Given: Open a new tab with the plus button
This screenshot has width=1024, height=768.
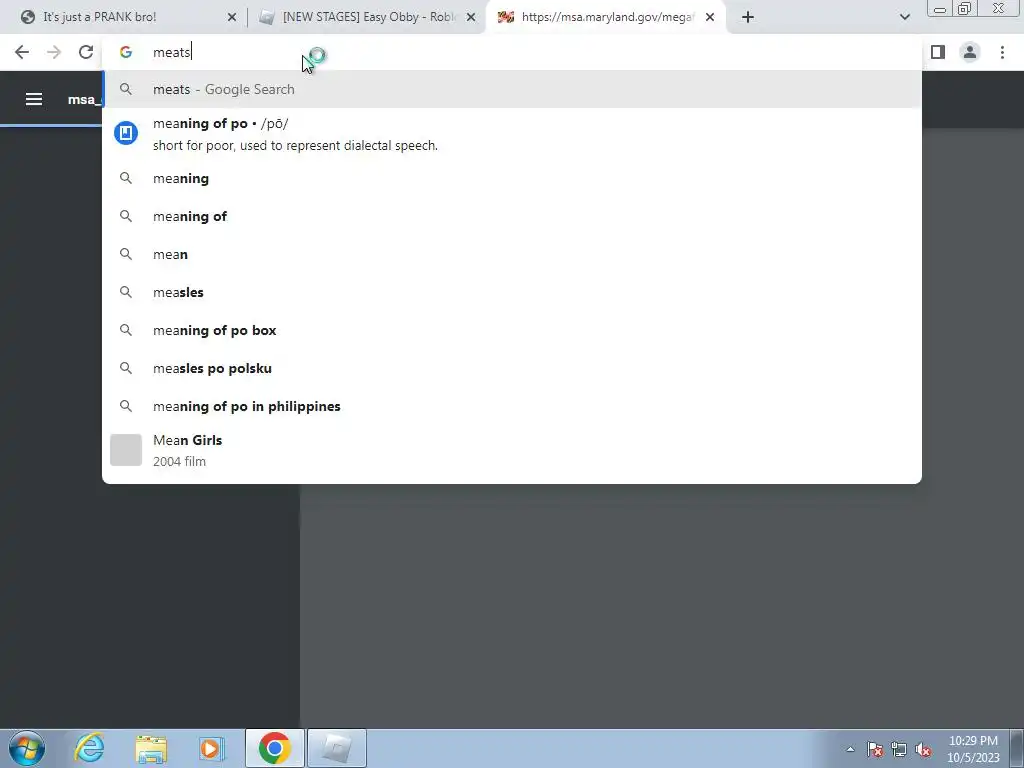Looking at the screenshot, I should point(748,18).
